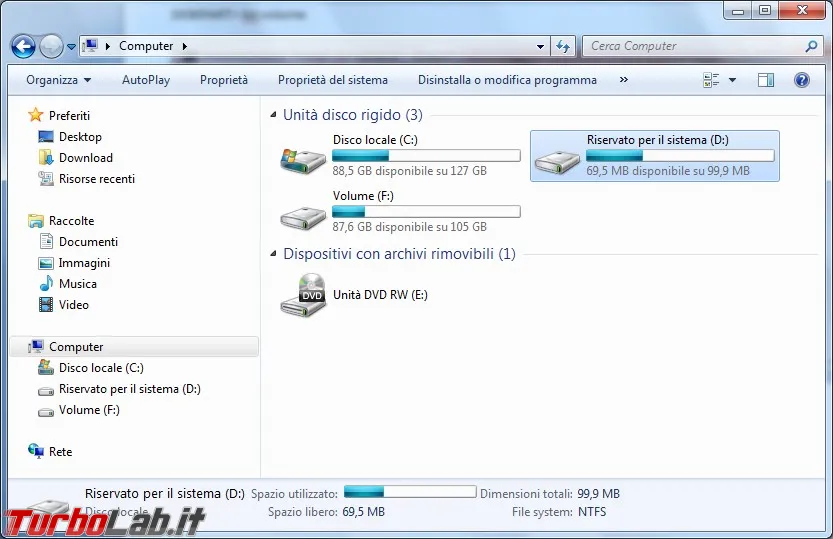Screen dimensions: 833x539
Task: Select the Disco locale (C:) drive icon
Action: tap(303, 161)
